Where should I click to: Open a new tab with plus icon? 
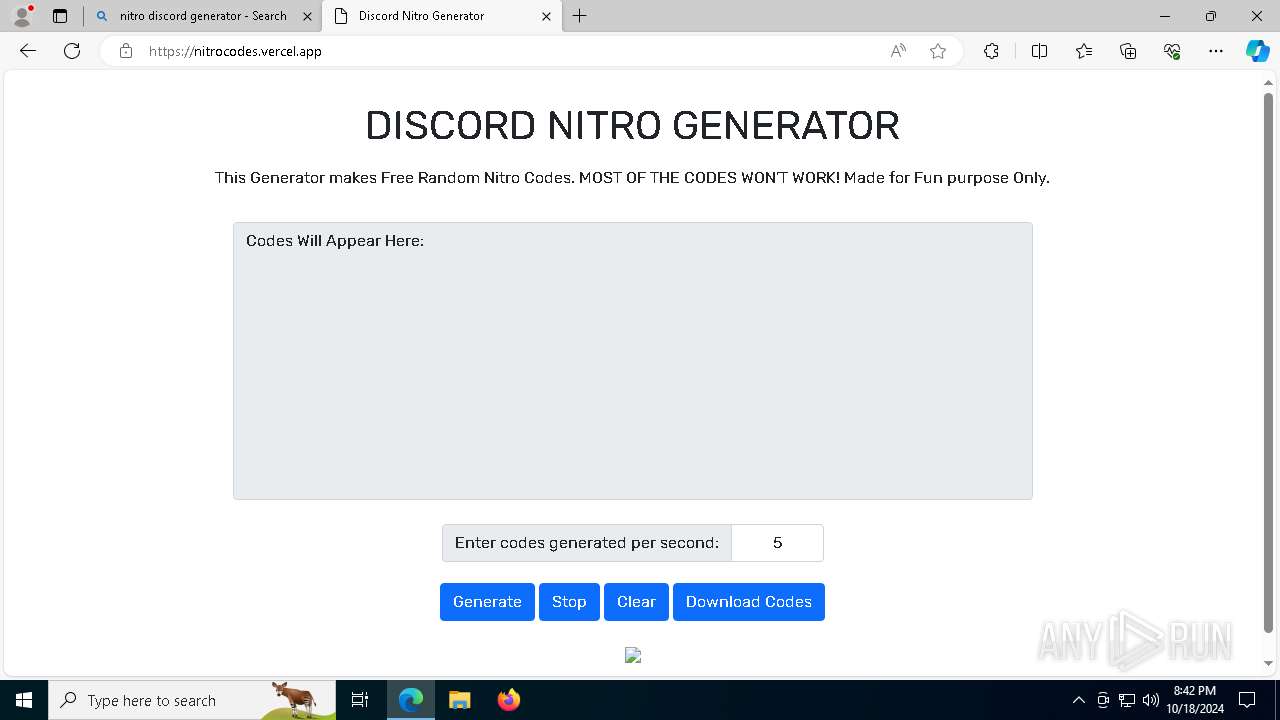coord(580,16)
